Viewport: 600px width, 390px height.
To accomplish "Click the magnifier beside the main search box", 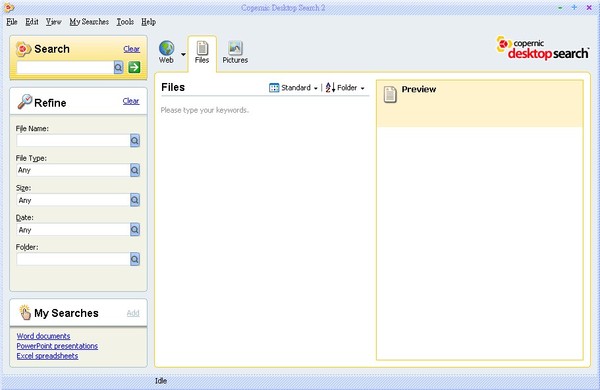I will (119, 67).
